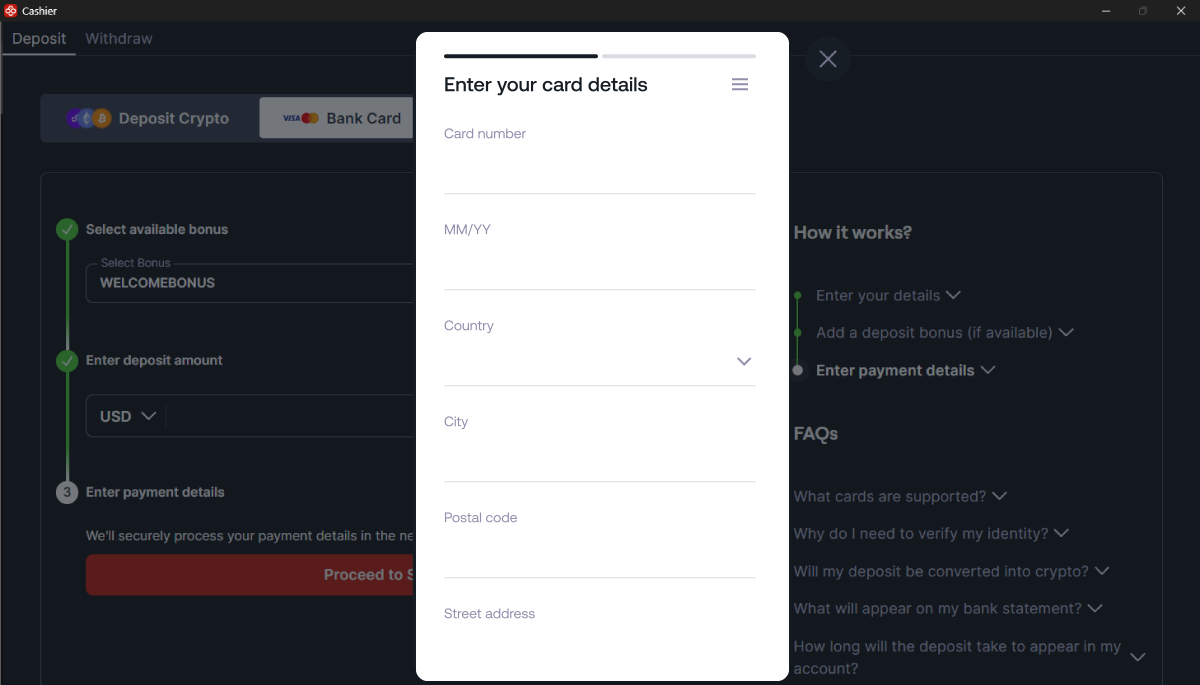Expand 'Why do I need to verify my identity?'
Screen dimensions: 1200x685
[931, 534]
